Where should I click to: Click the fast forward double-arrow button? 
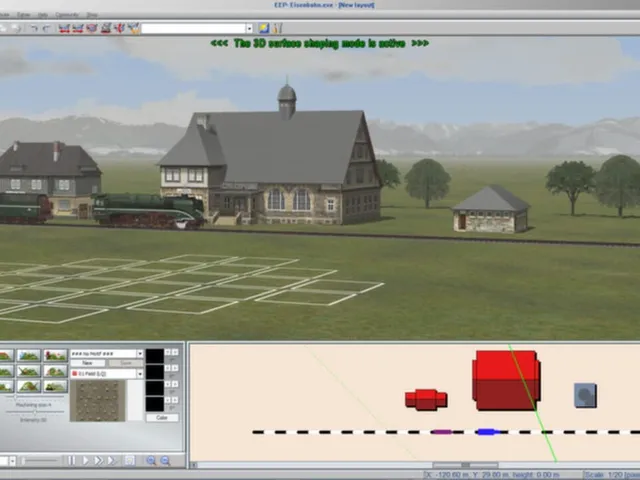(x=98, y=460)
